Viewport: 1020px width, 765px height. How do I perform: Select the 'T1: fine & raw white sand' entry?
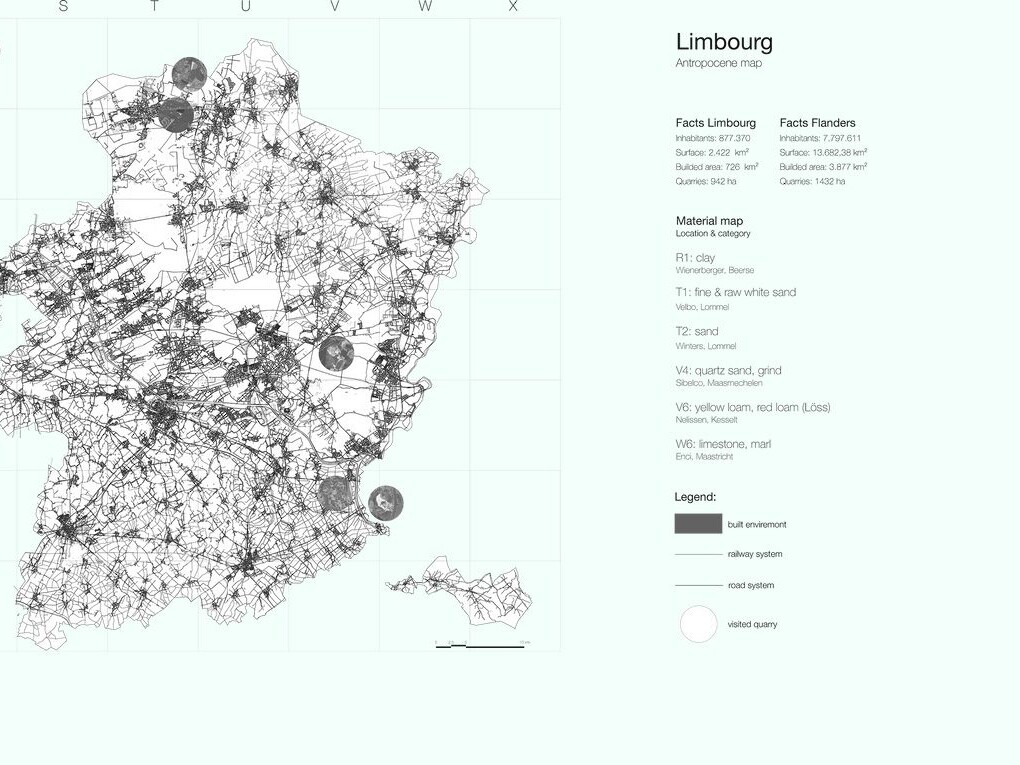pyautogui.click(x=736, y=293)
